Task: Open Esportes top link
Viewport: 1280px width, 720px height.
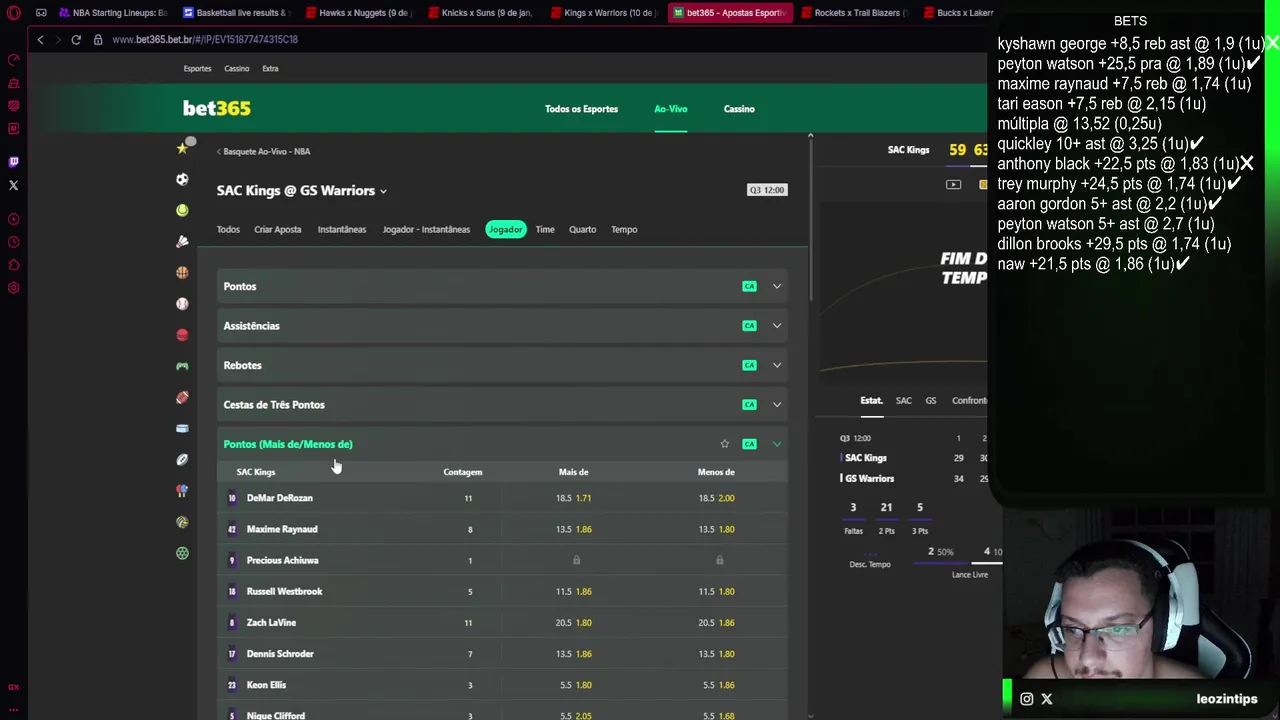Action: coord(197,68)
